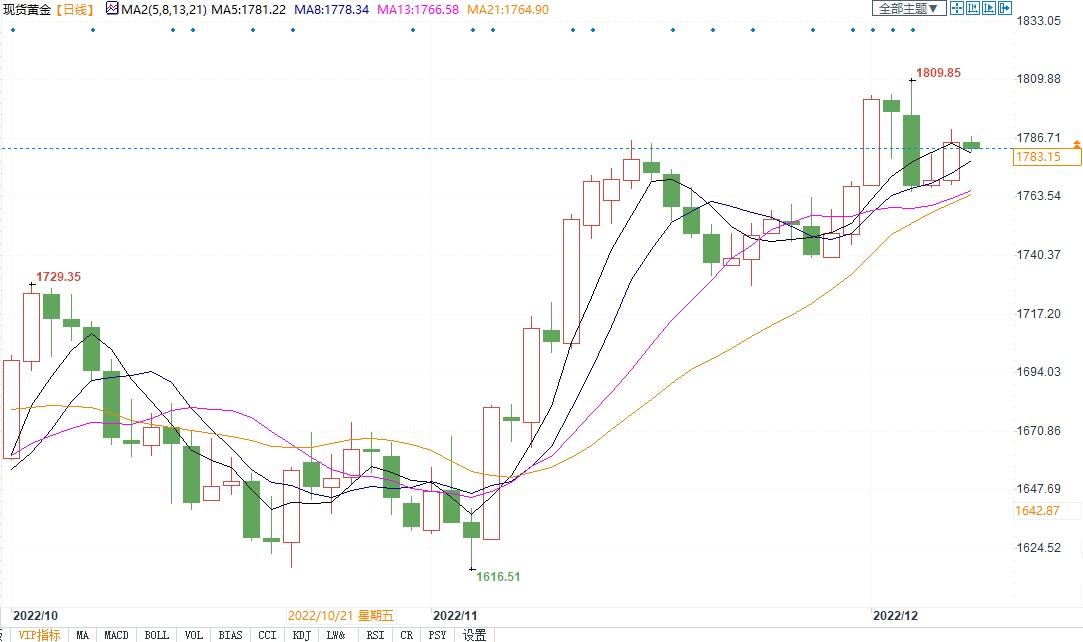Viewport: 1083px width, 642px height.
Task: Open the VIP指标 tab
Action: point(39,635)
